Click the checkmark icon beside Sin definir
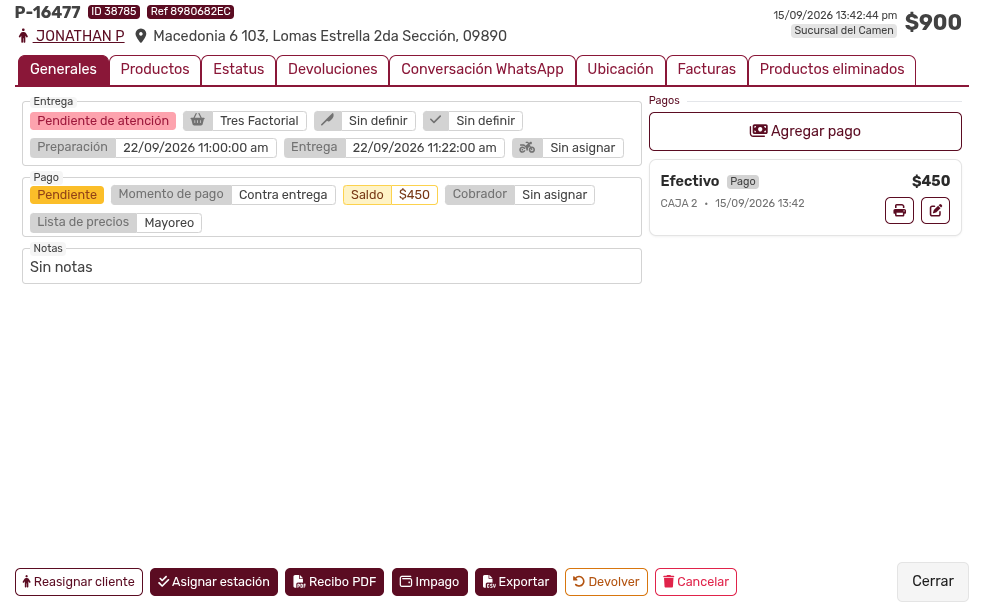 coord(436,120)
